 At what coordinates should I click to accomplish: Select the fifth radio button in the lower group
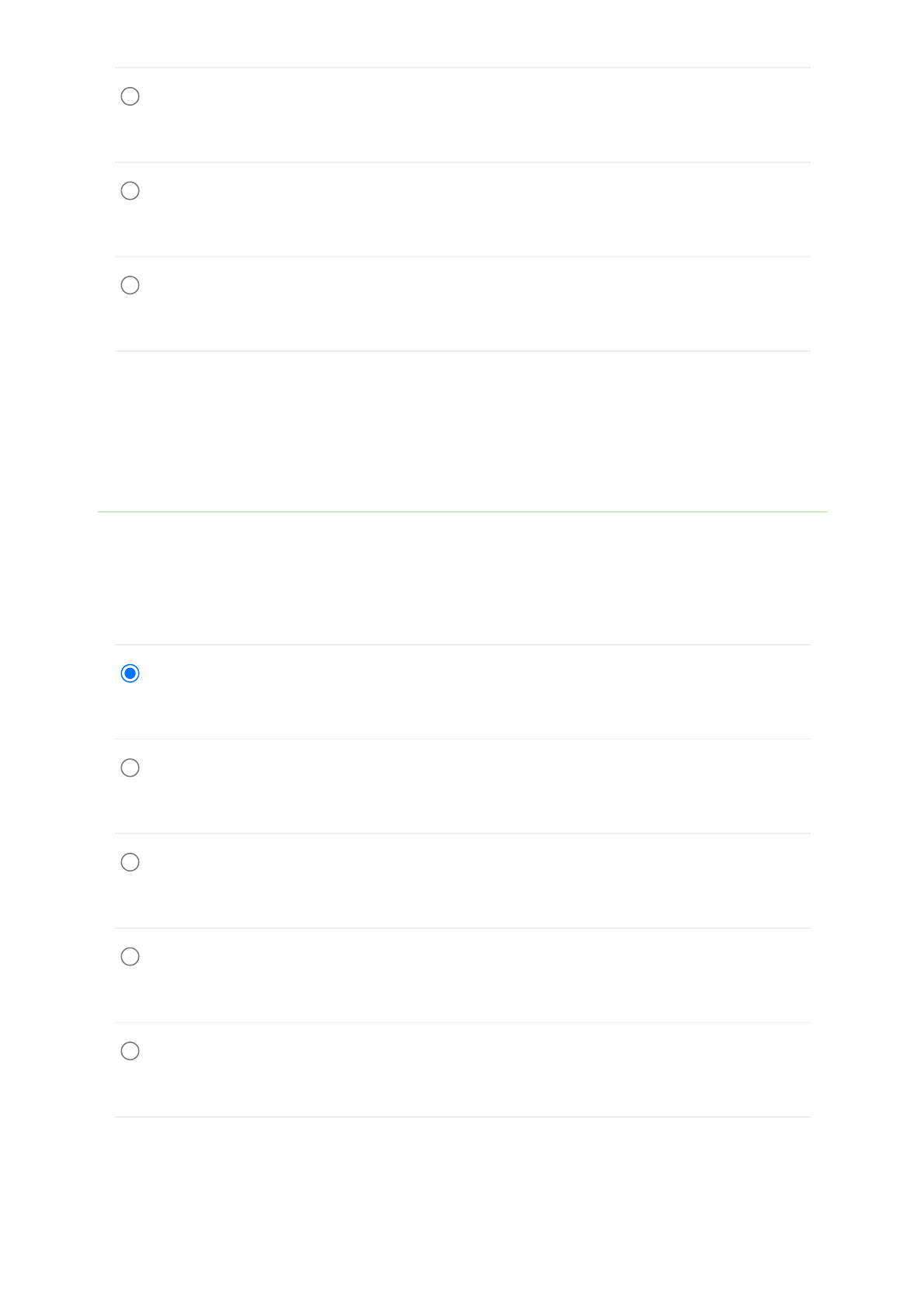(130, 1051)
